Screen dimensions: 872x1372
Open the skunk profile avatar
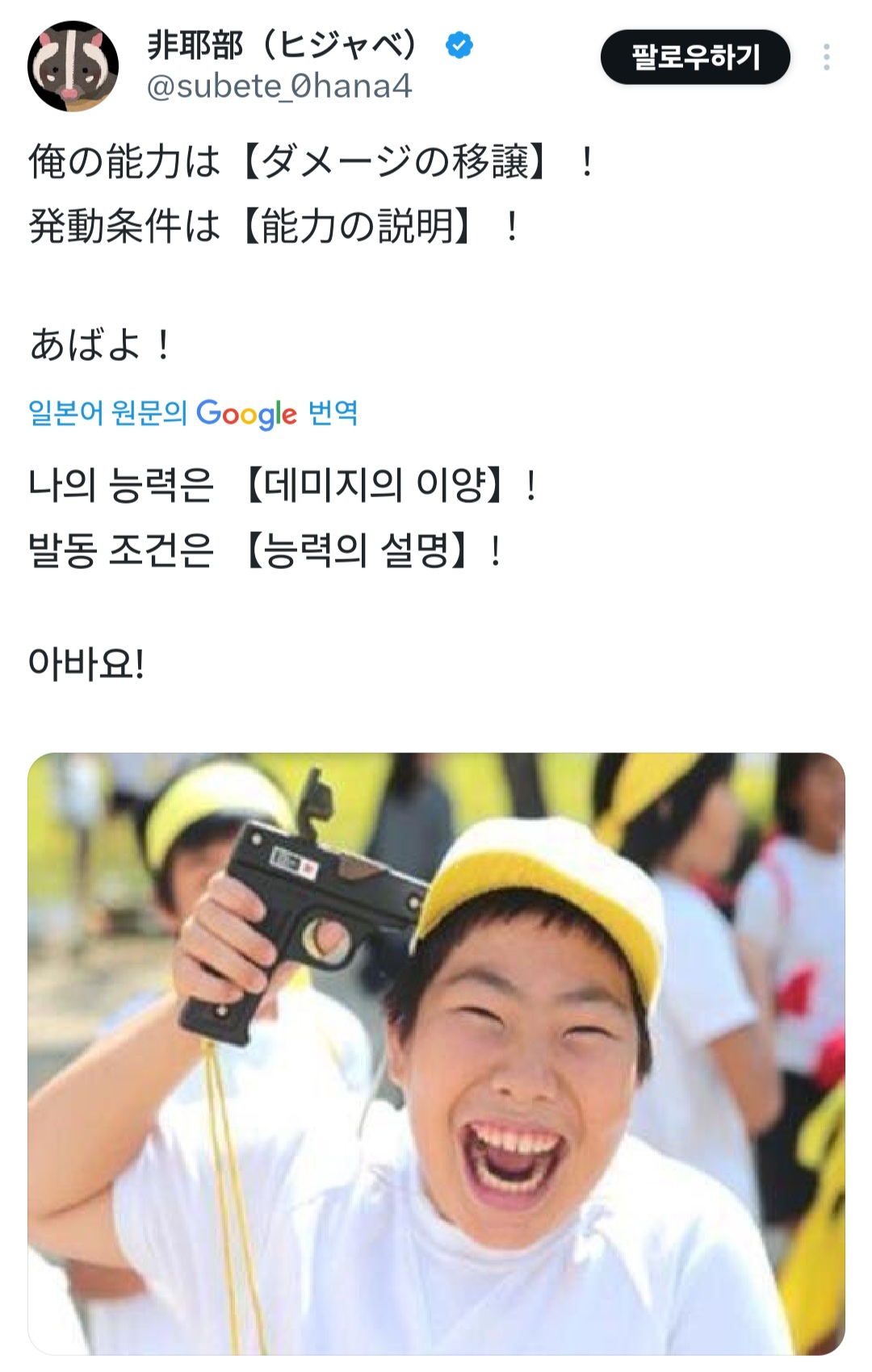tap(73, 66)
